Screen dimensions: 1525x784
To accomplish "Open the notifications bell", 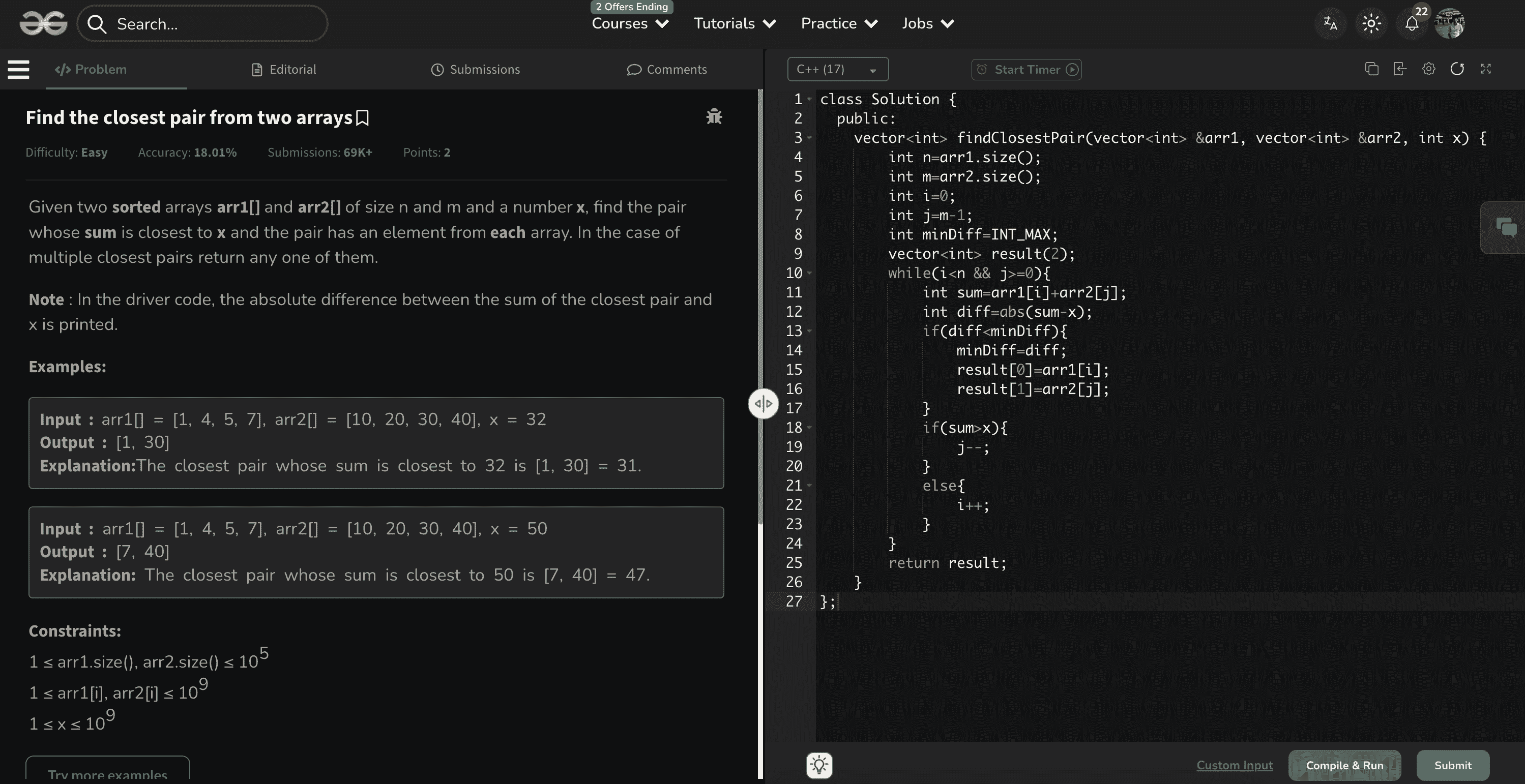I will tap(1412, 24).
